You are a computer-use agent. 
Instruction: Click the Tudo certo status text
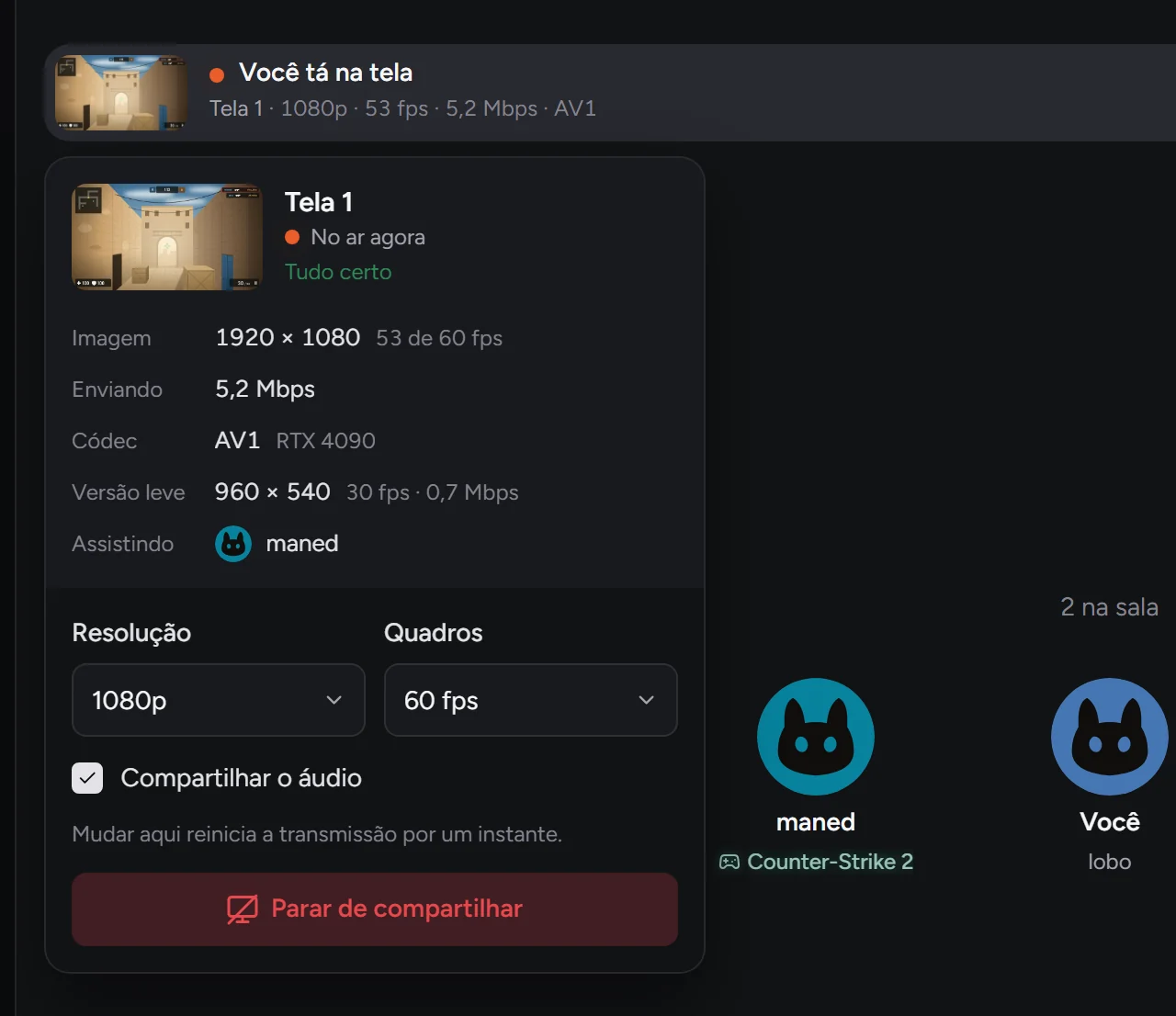pyautogui.click(x=338, y=272)
